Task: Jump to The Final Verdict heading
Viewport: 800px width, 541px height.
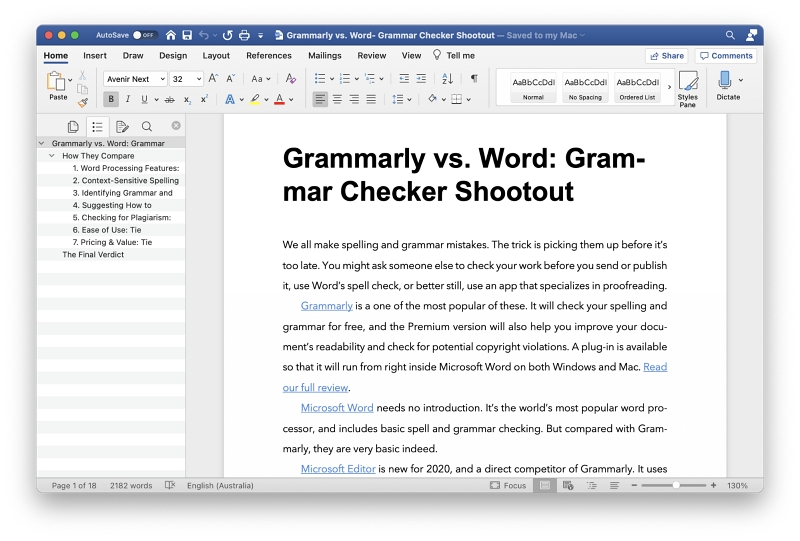Action: pos(93,254)
